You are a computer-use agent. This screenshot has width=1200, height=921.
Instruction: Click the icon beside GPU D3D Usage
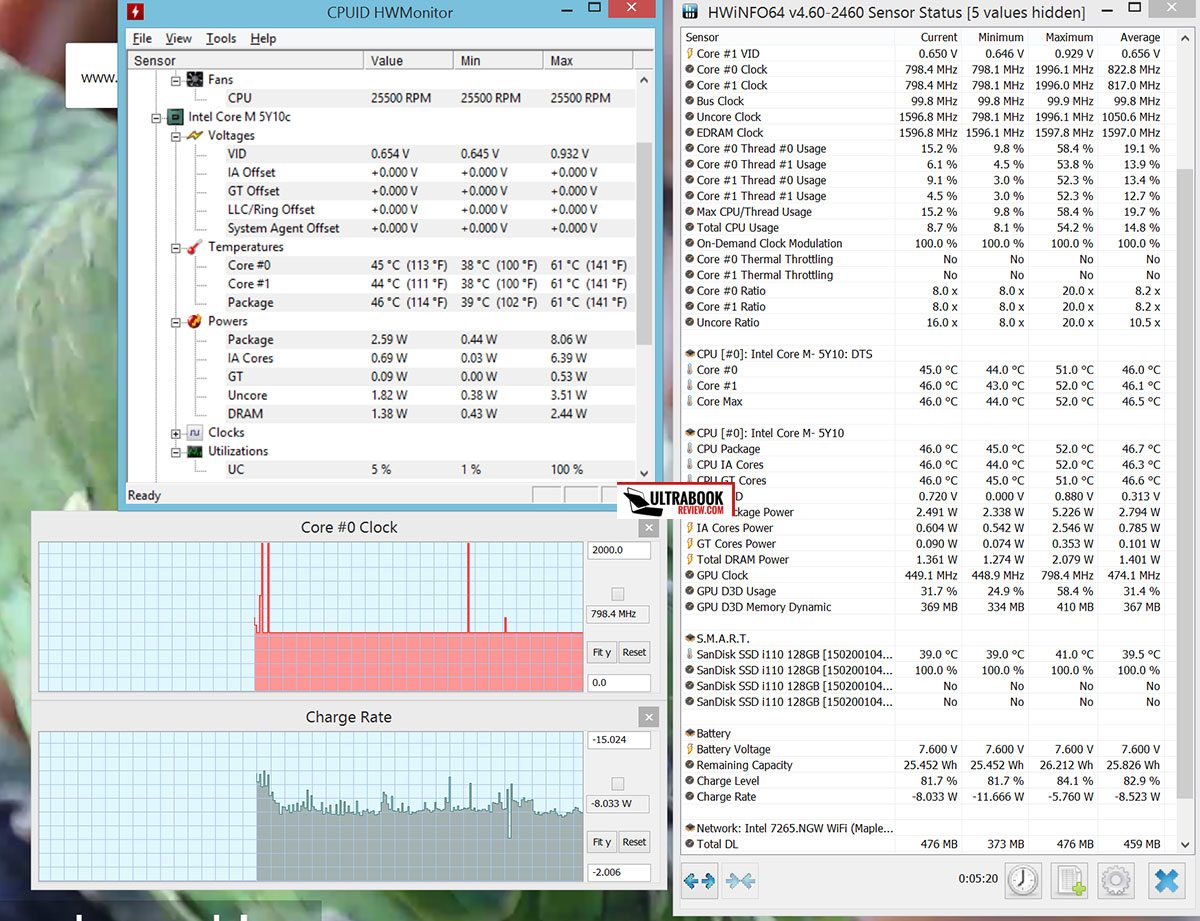click(689, 591)
